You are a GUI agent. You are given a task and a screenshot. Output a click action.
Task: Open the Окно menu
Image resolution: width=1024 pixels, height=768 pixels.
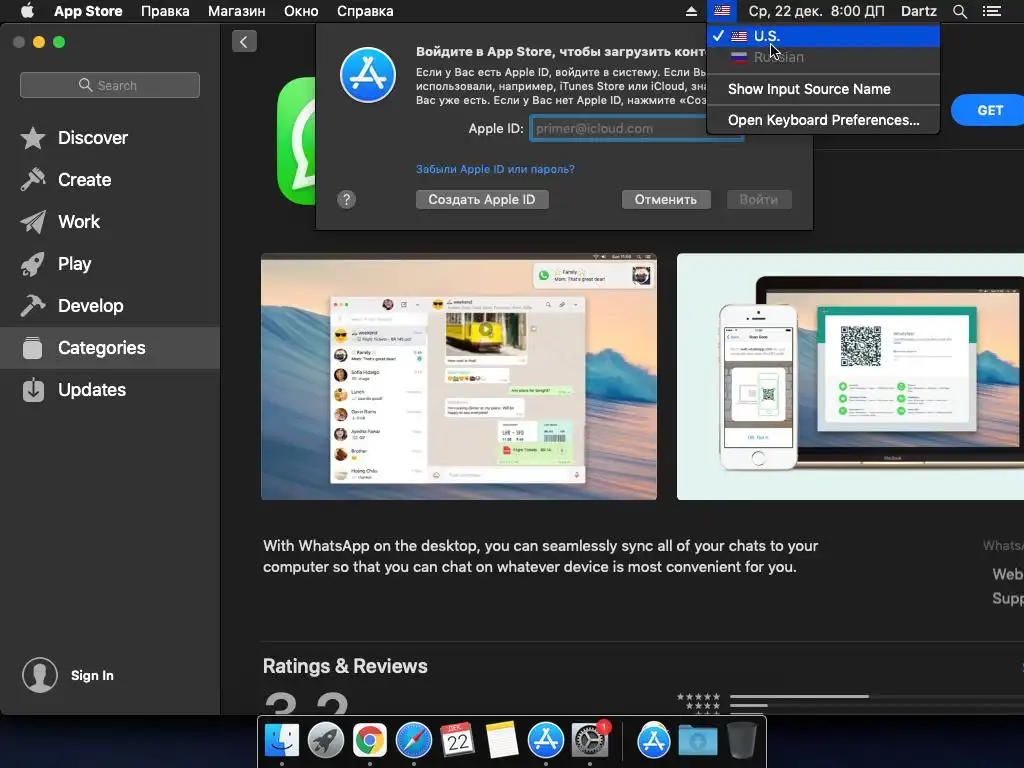tap(301, 11)
